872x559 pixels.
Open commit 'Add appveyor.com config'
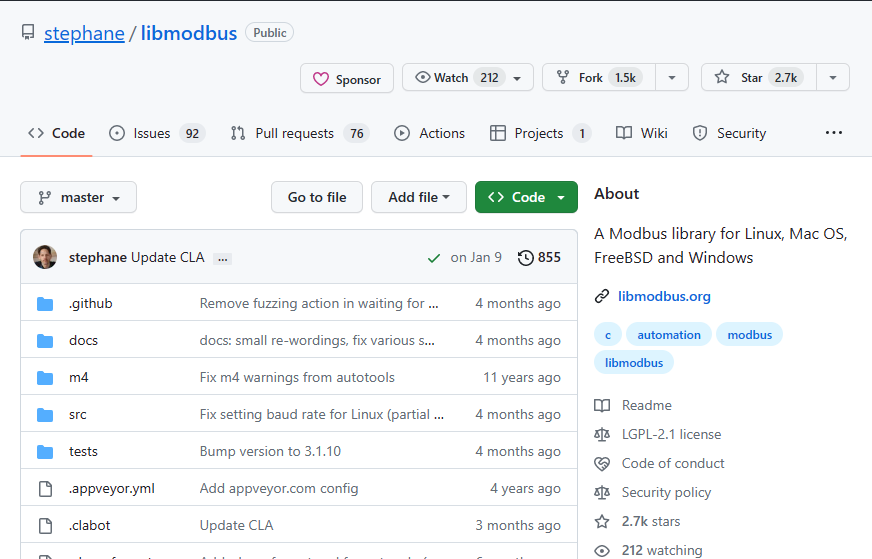tap(279, 488)
